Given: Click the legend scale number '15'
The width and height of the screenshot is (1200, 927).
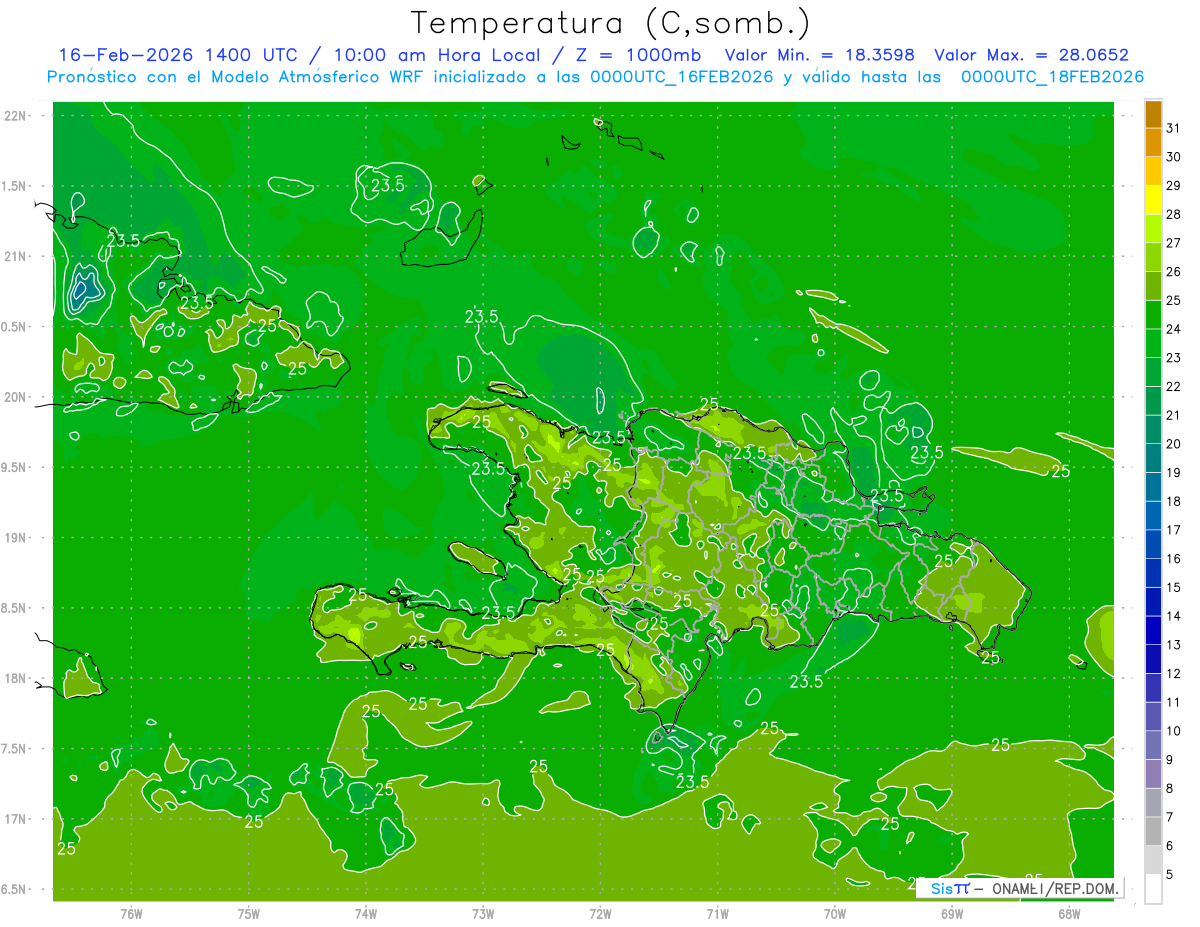Looking at the screenshot, I should click(1174, 587).
